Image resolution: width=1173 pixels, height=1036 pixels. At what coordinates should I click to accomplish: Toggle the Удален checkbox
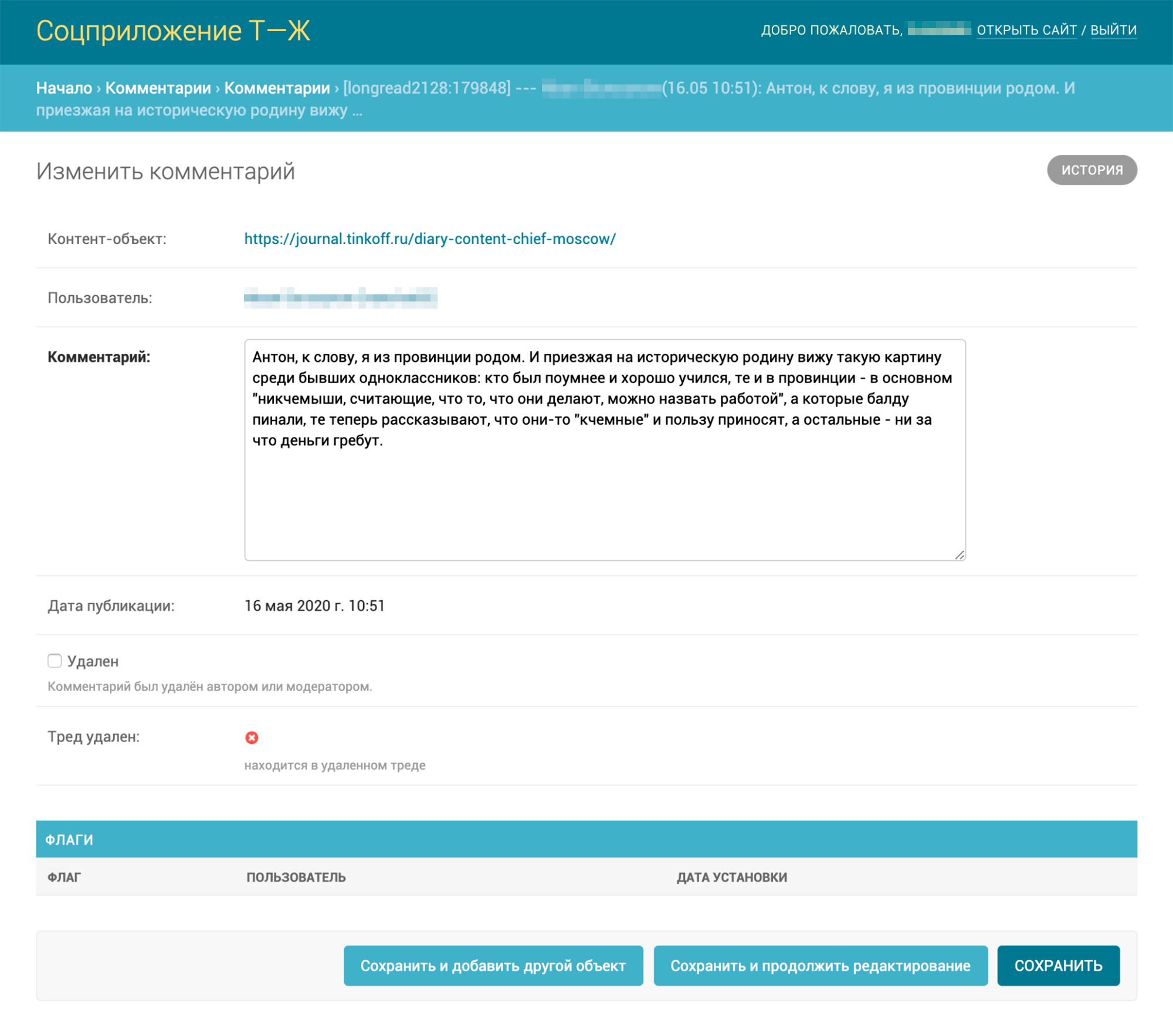[x=55, y=661]
